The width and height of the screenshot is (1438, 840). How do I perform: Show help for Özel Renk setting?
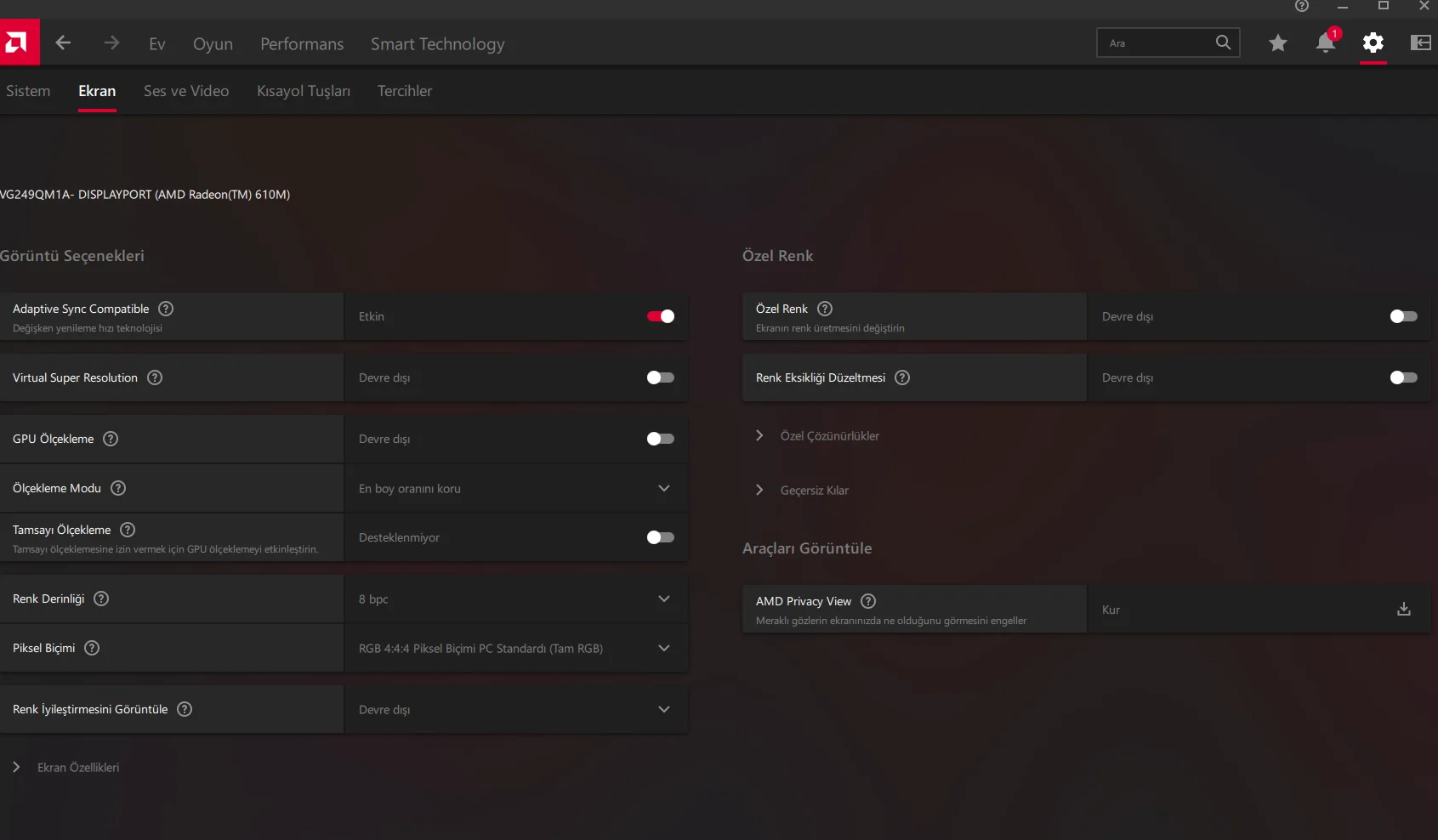[825, 309]
